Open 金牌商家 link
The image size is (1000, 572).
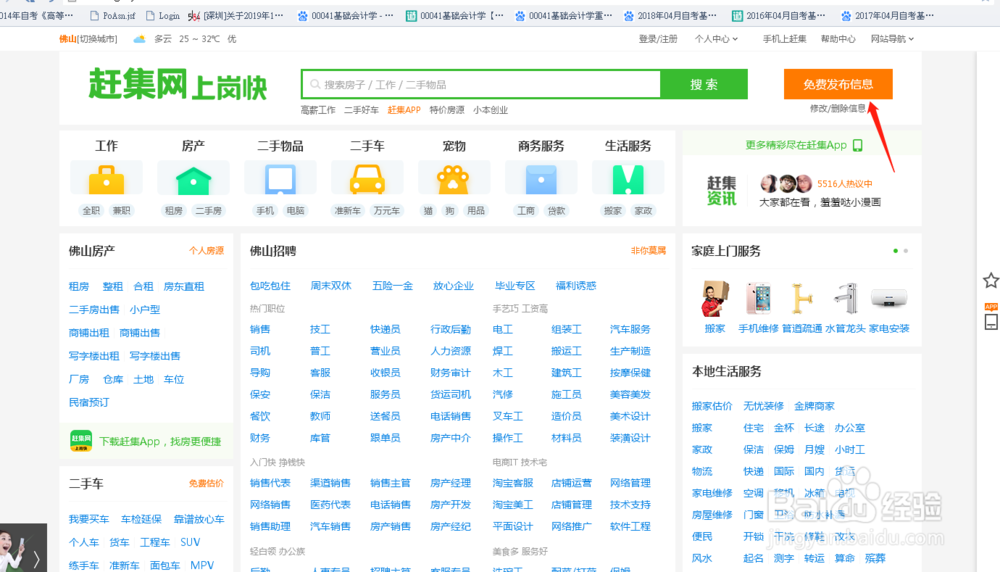(x=814, y=406)
